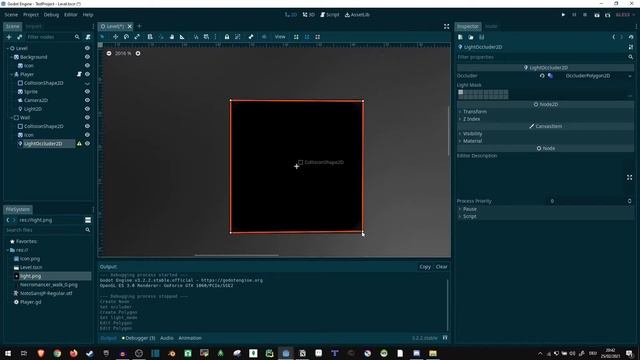The width and height of the screenshot is (640, 360).
Task: Open the Project menu
Action: click(x=31, y=15)
